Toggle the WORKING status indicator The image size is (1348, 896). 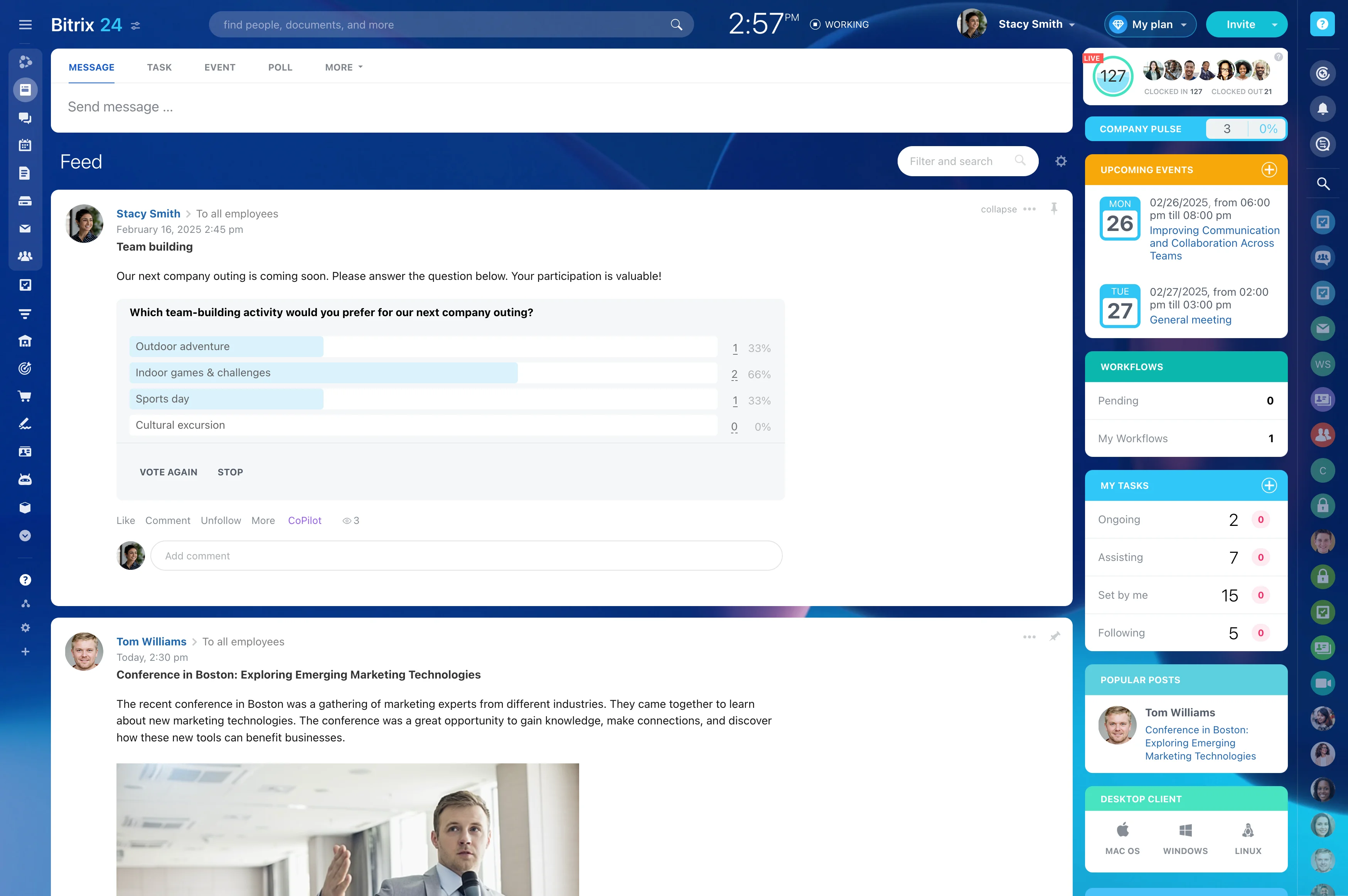click(x=839, y=25)
